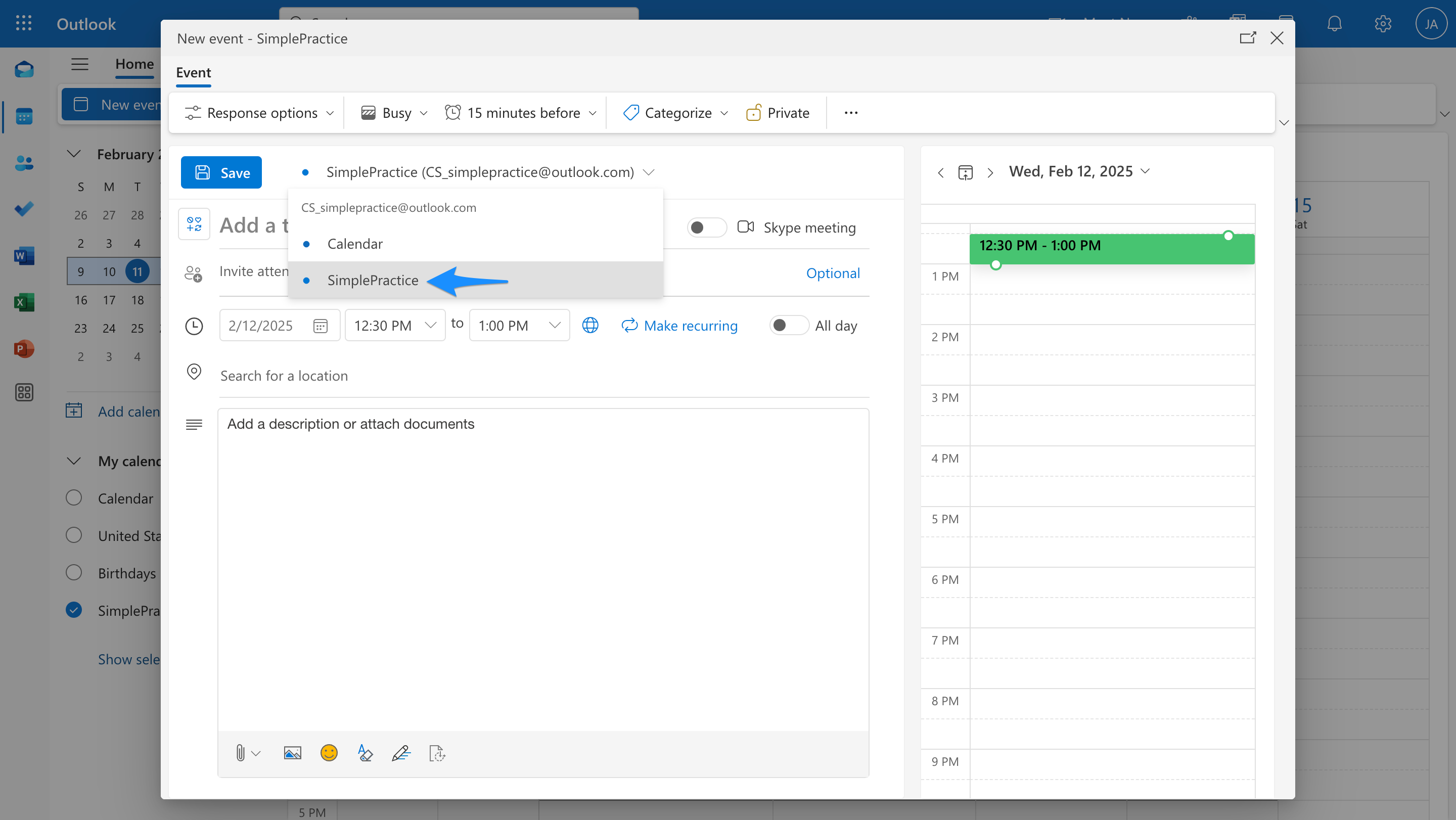Go to today in day preview
This screenshot has width=1456, height=820.
pyautogui.click(x=966, y=172)
